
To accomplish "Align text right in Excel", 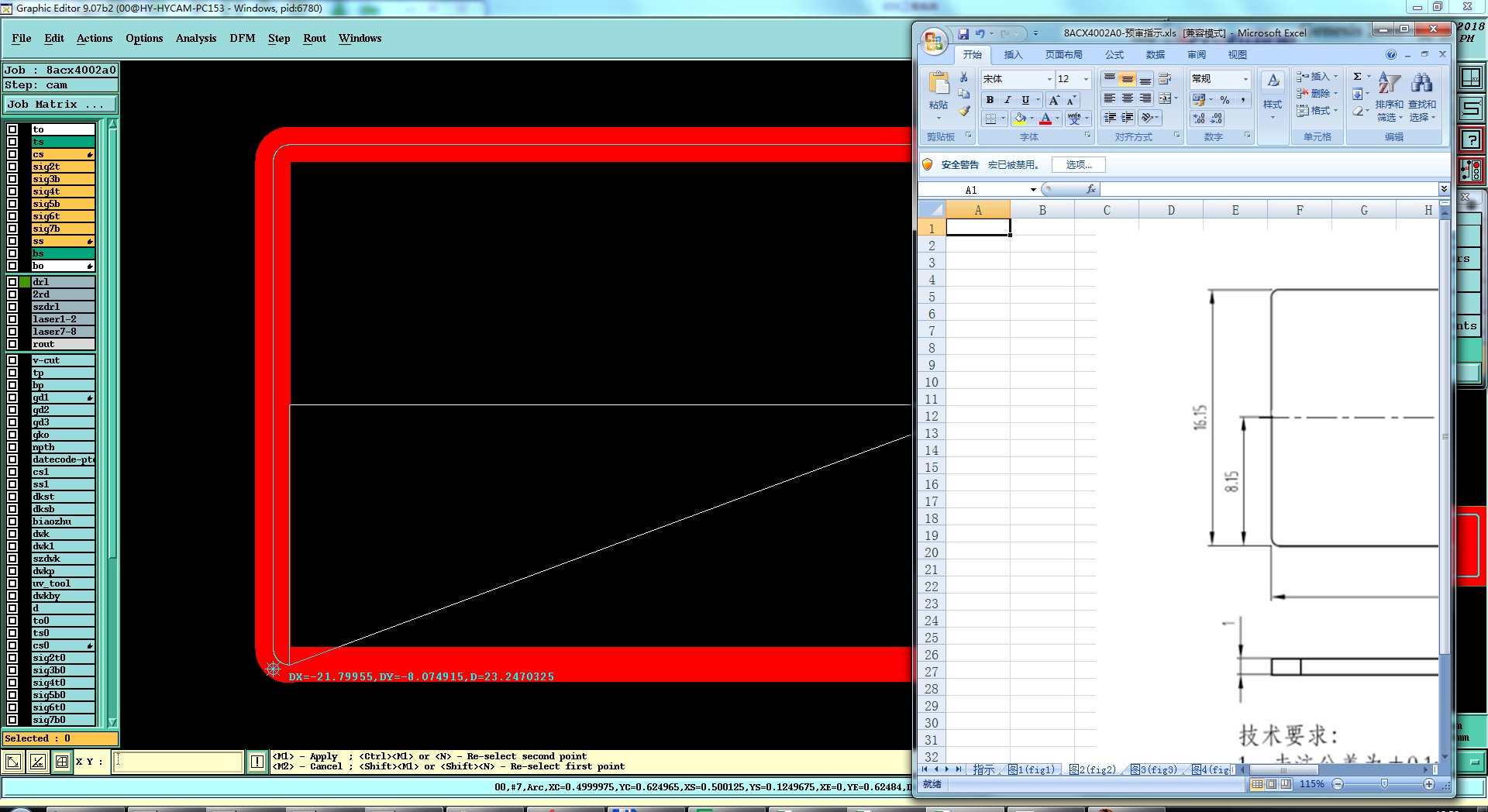I will pos(1145,98).
